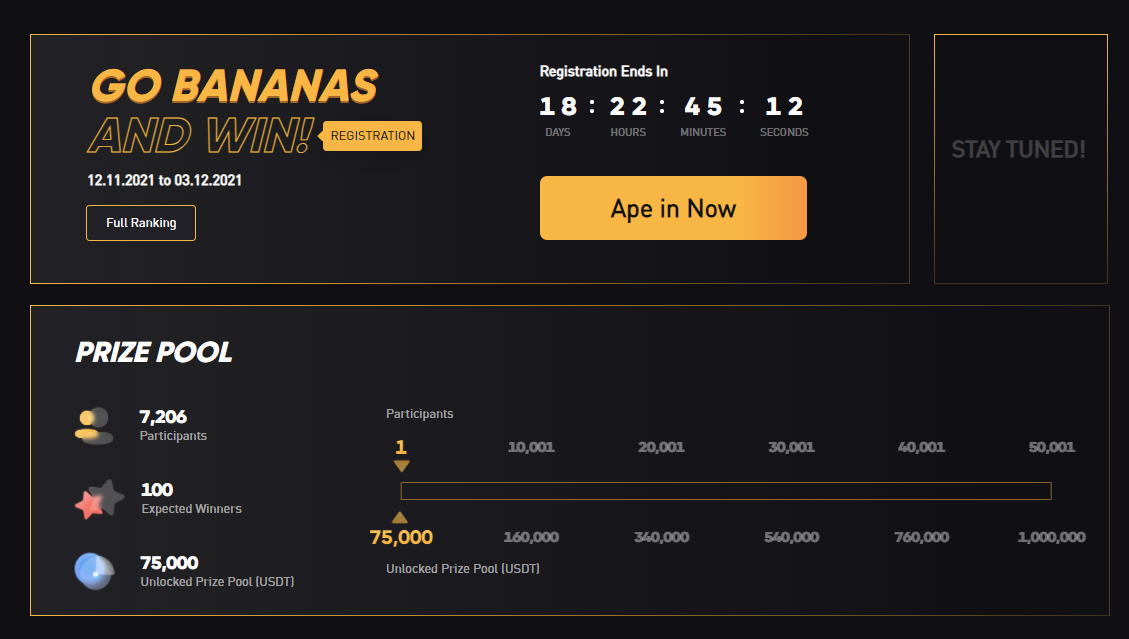Click the REGISTRATION status tag
Viewport: 1129px width, 639px height.
click(373, 136)
